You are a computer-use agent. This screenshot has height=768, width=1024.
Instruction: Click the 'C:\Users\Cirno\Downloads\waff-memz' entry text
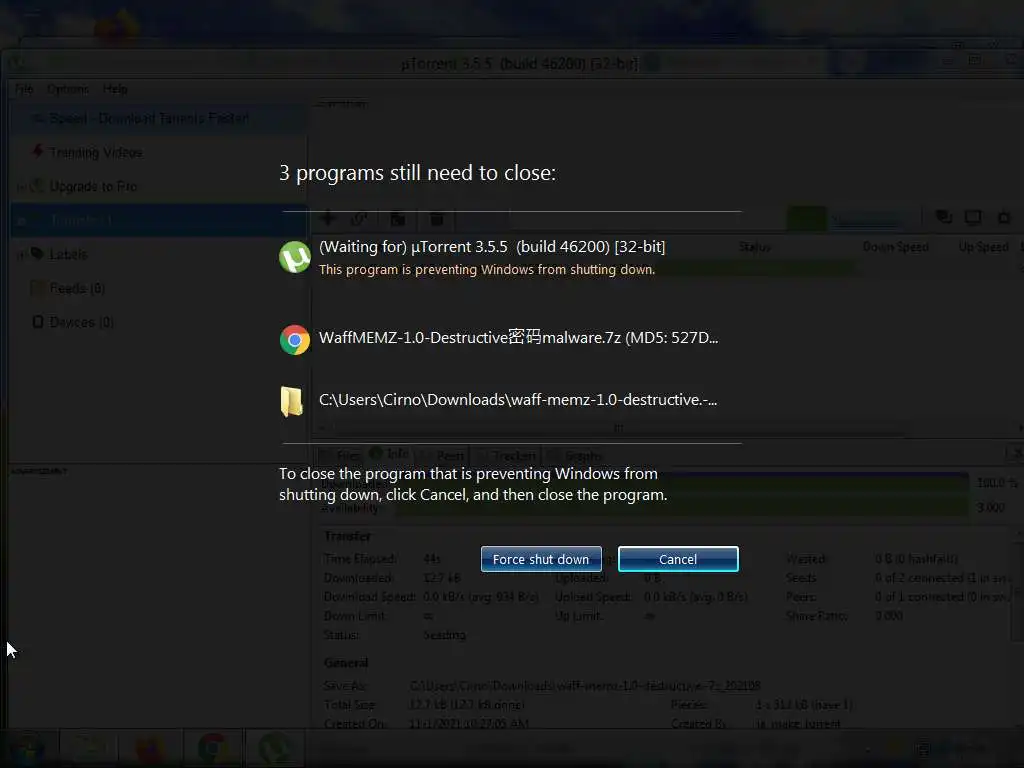pyautogui.click(x=518, y=400)
